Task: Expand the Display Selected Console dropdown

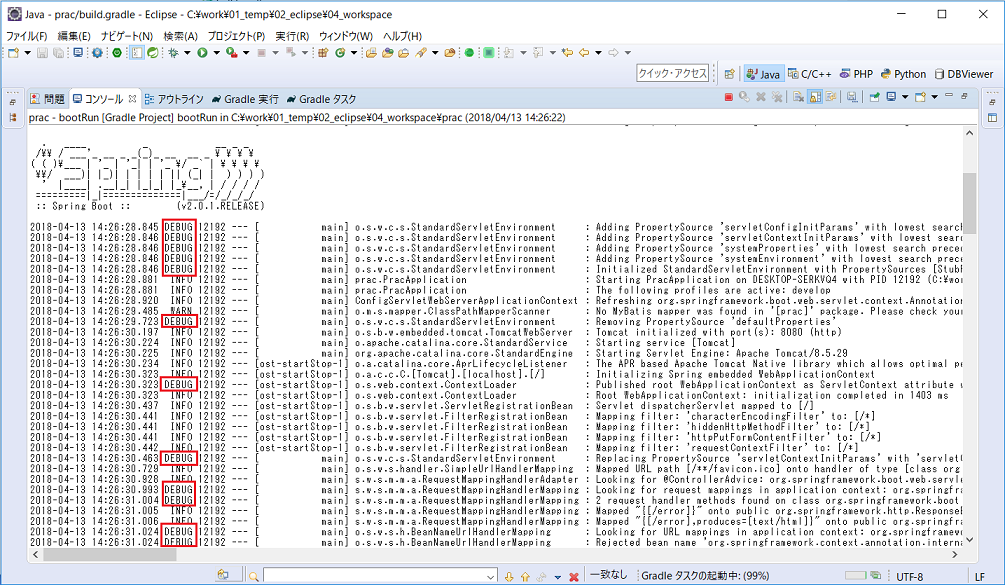Action: [x=904, y=97]
